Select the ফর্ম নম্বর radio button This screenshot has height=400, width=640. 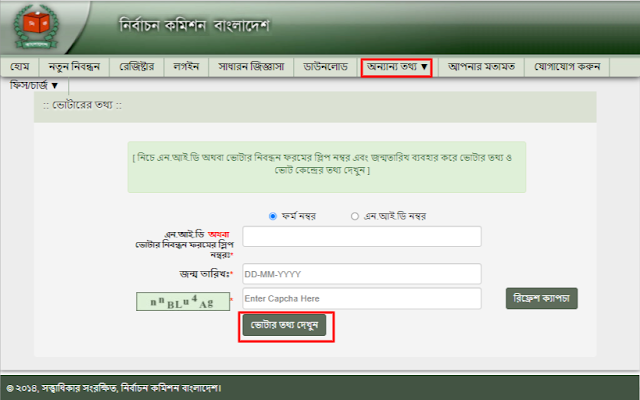point(273,216)
